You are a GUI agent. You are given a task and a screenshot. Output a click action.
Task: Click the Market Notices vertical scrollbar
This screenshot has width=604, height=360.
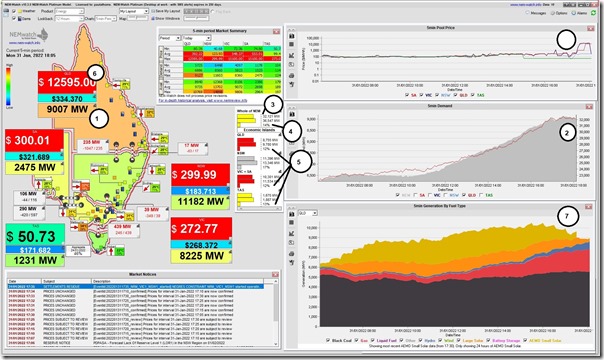coord(276,313)
